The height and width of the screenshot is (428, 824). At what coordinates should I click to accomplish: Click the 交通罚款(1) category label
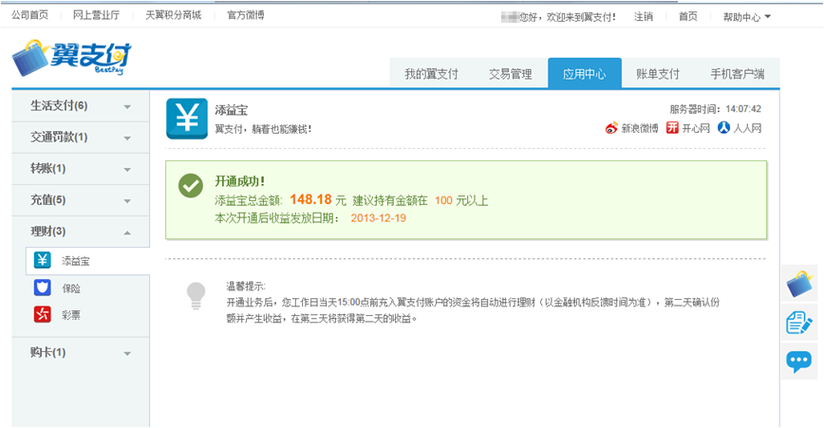(59, 137)
